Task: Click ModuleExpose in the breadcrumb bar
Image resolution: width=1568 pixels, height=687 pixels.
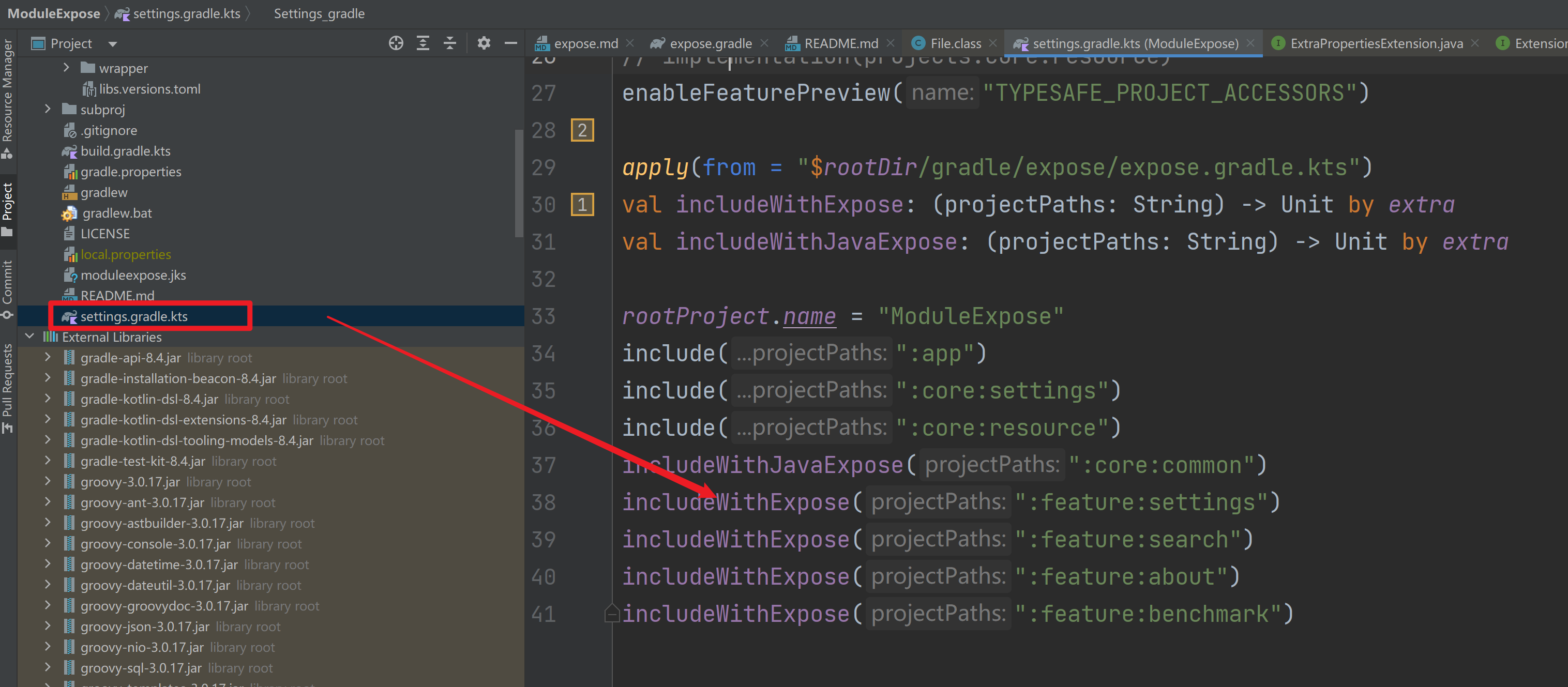Action: coord(54,13)
